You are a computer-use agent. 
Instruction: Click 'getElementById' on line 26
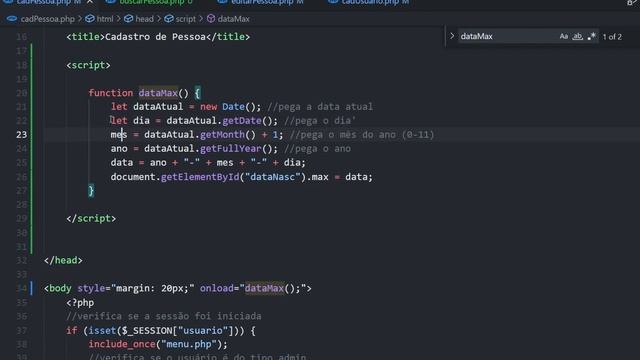(x=200, y=177)
